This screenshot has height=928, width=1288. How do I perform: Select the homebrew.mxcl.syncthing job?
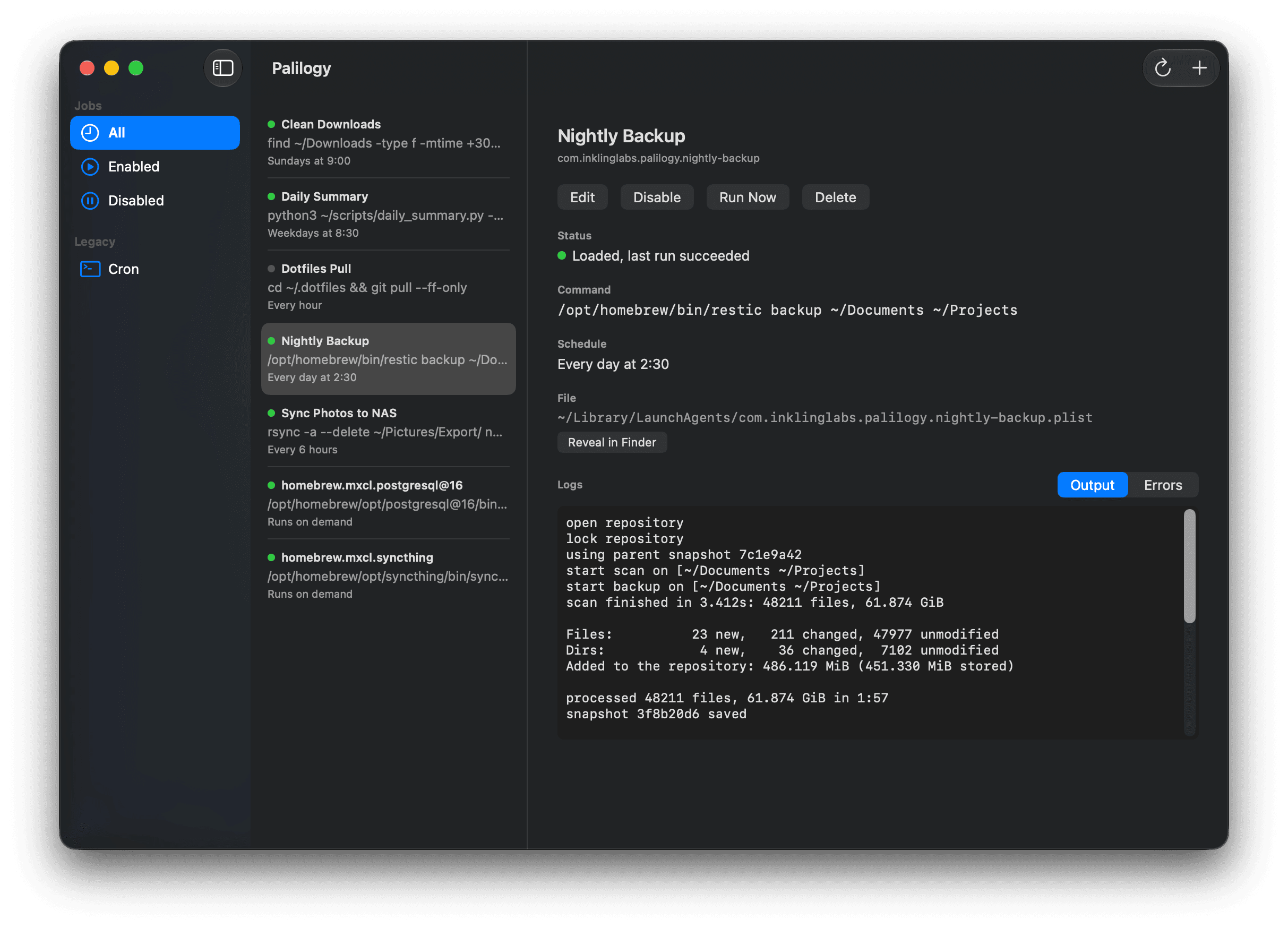click(388, 575)
